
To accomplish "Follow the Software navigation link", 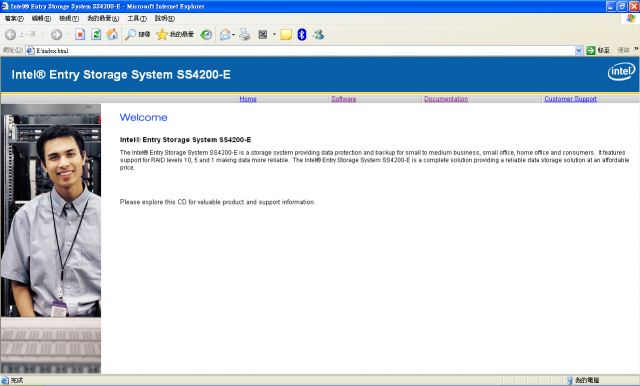I will [344, 99].
